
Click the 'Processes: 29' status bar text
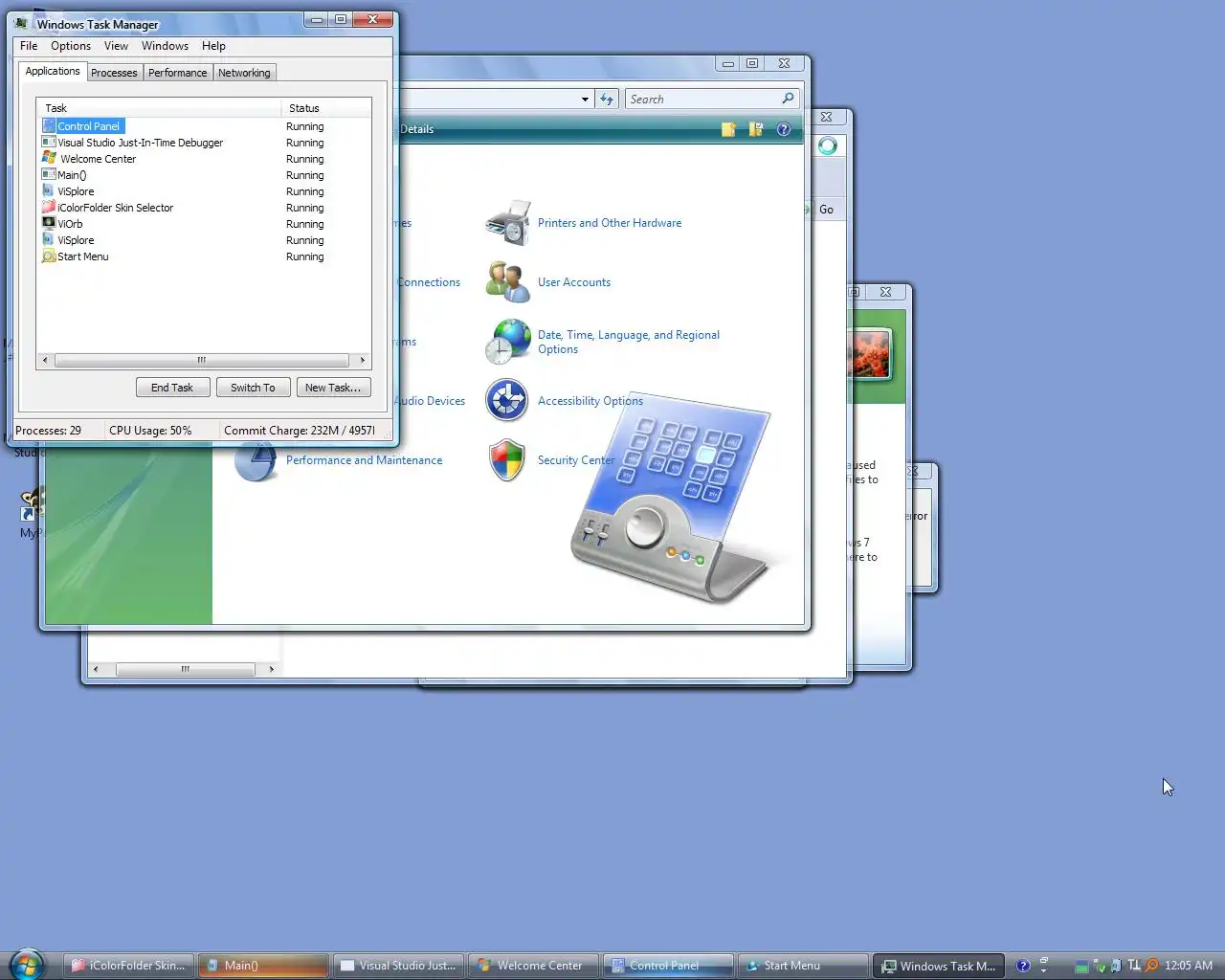point(48,431)
